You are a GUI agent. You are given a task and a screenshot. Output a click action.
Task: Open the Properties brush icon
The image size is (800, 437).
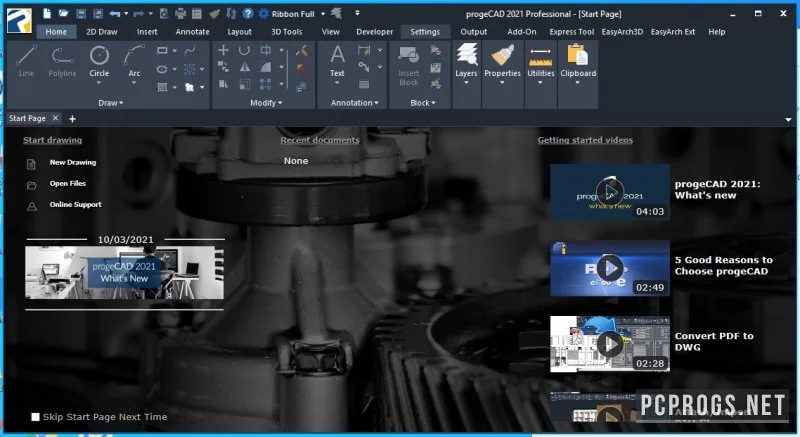coord(503,55)
